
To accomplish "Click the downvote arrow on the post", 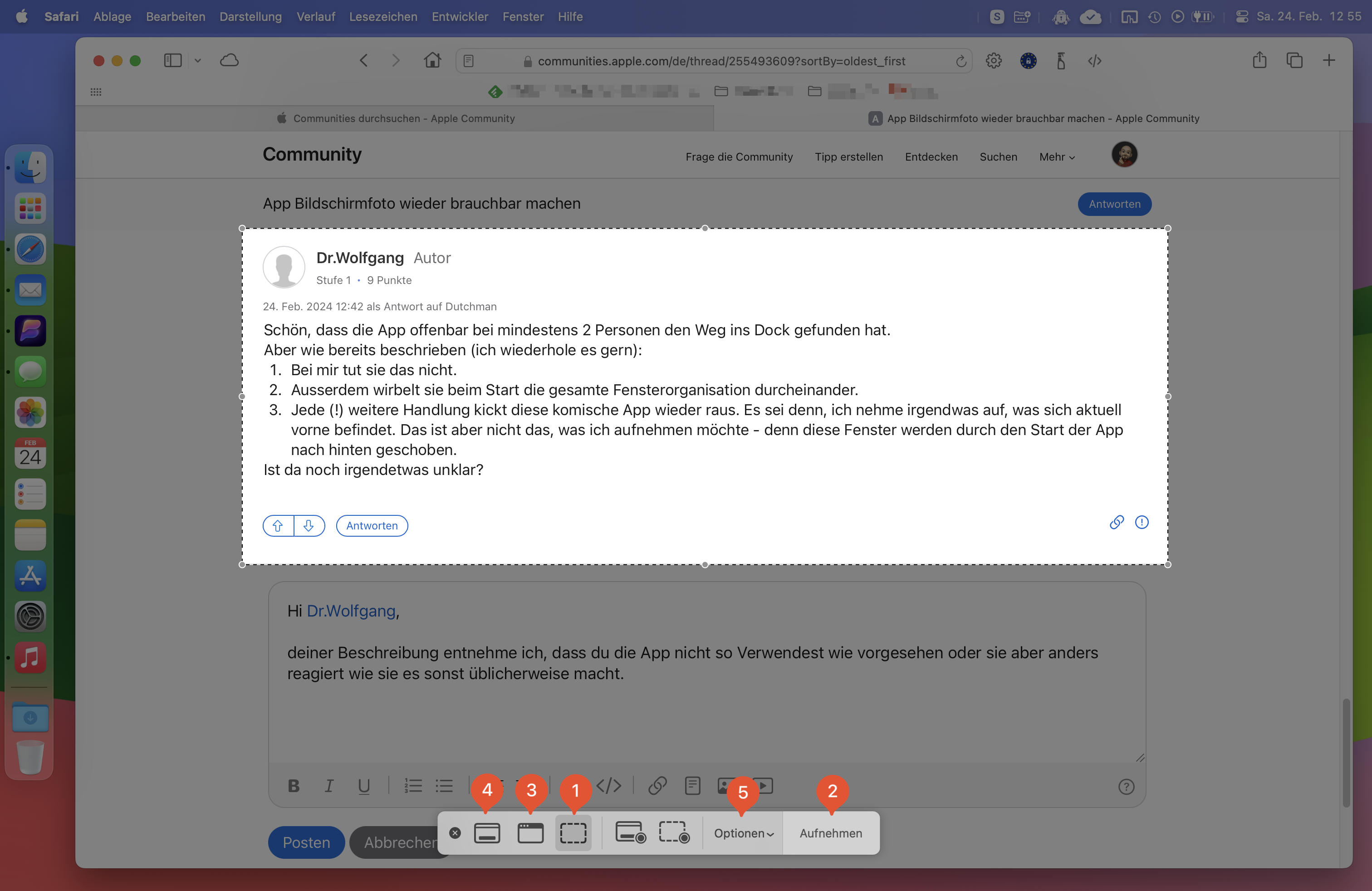I will (x=309, y=526).
